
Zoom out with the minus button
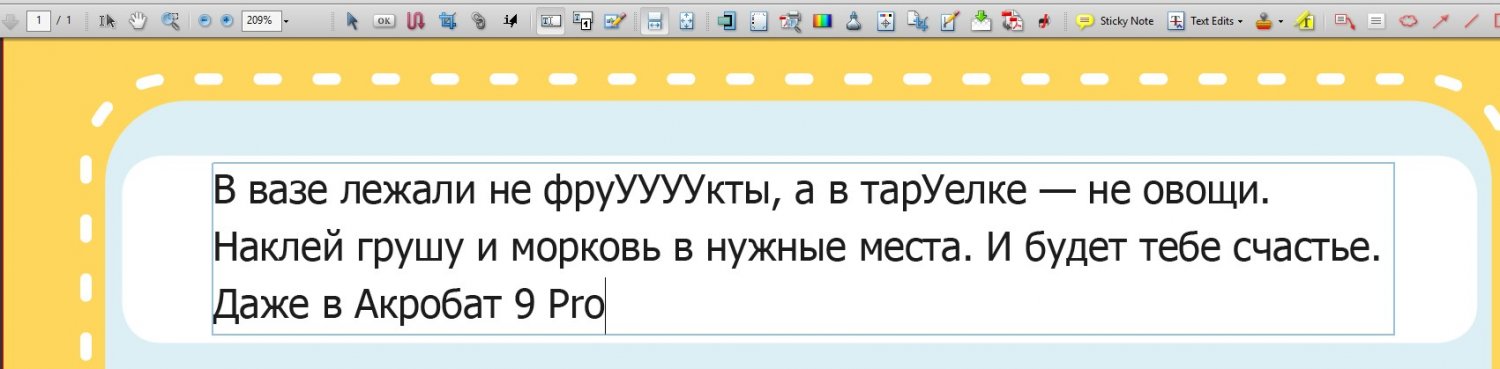[x=205, y=20]
